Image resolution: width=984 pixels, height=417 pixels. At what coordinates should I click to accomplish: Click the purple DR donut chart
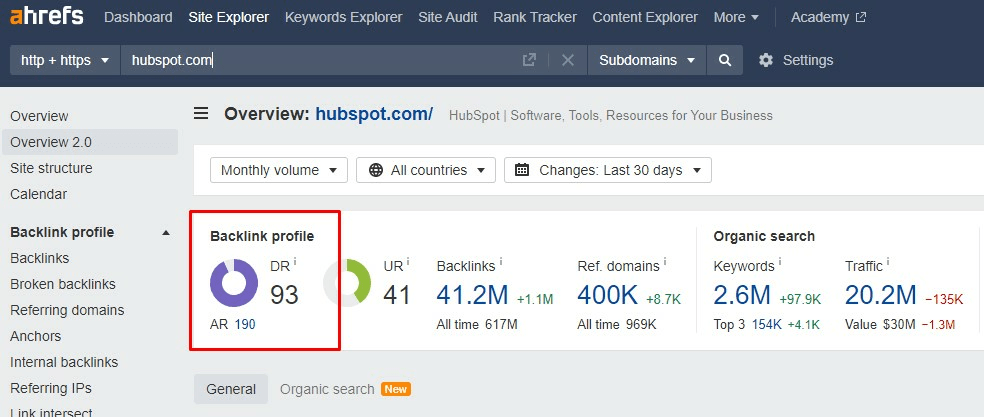click(x=234, y=283)
